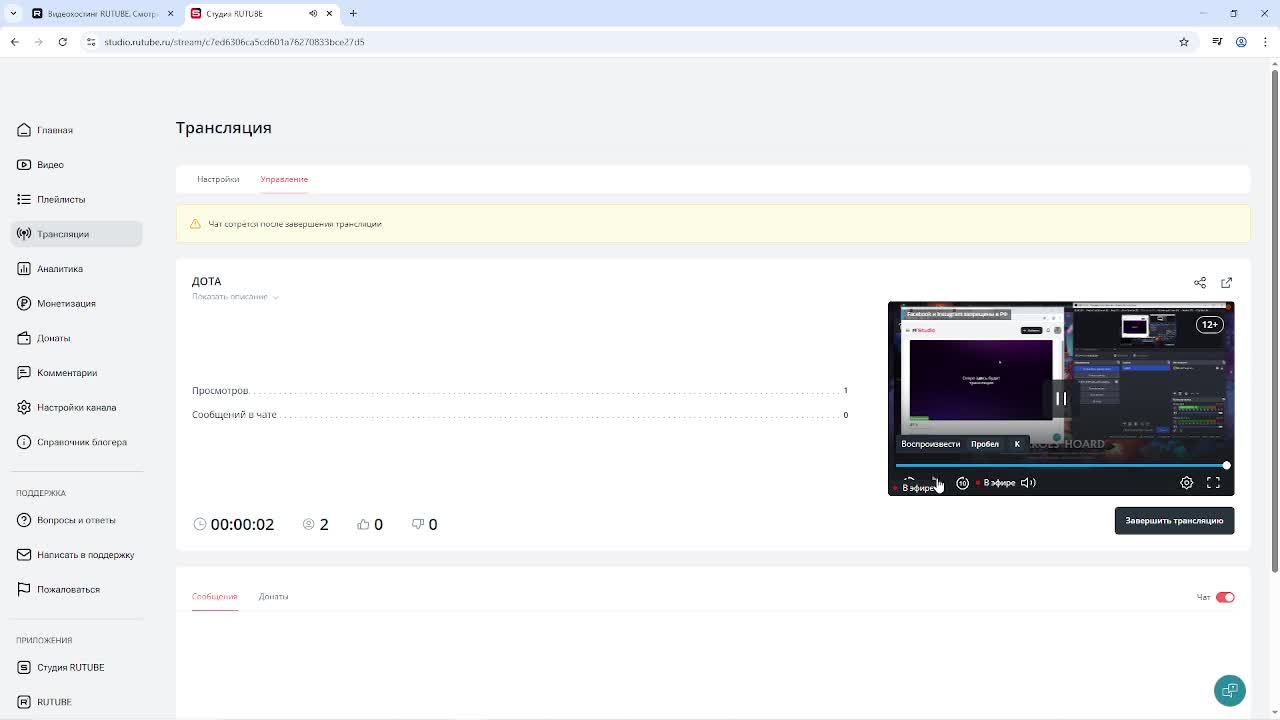
Task: Click the В эфире live indicator
Action: pyautogui.click(x=995, y=483)
